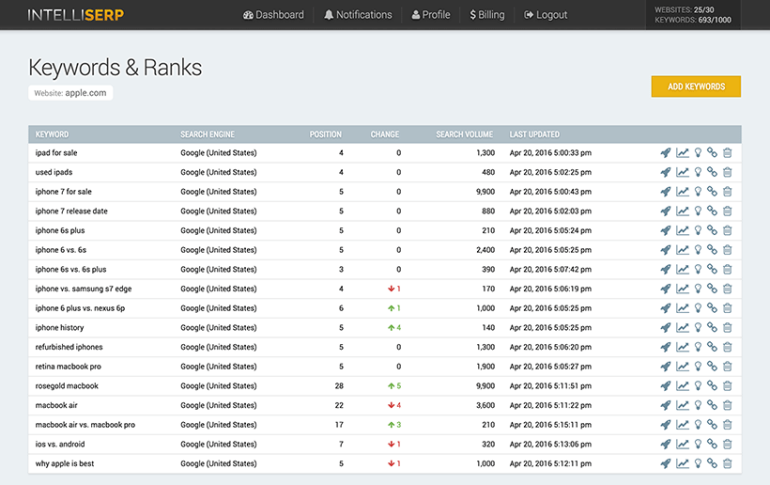Viewport: 770px width, 485px height.
Task: Sort by the Position column header
Action: click(325, 134)
